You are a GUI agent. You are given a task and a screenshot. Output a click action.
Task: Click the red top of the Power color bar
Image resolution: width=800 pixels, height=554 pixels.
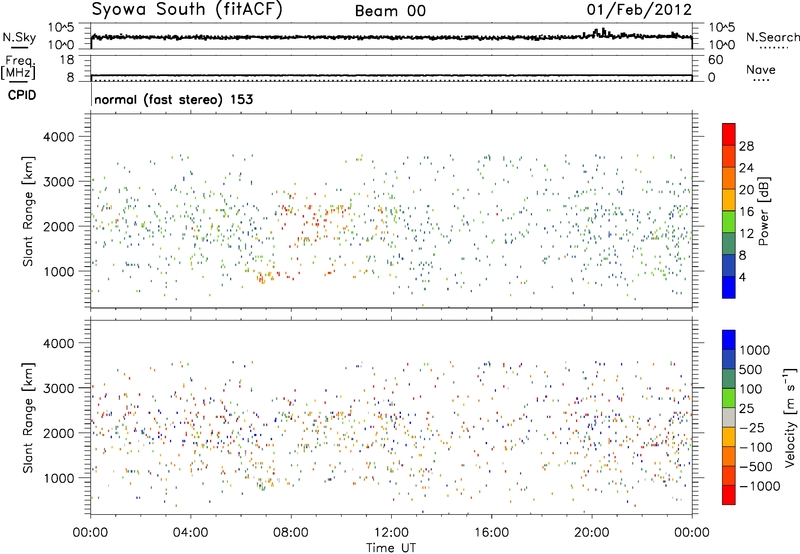(x=729, y=134)
